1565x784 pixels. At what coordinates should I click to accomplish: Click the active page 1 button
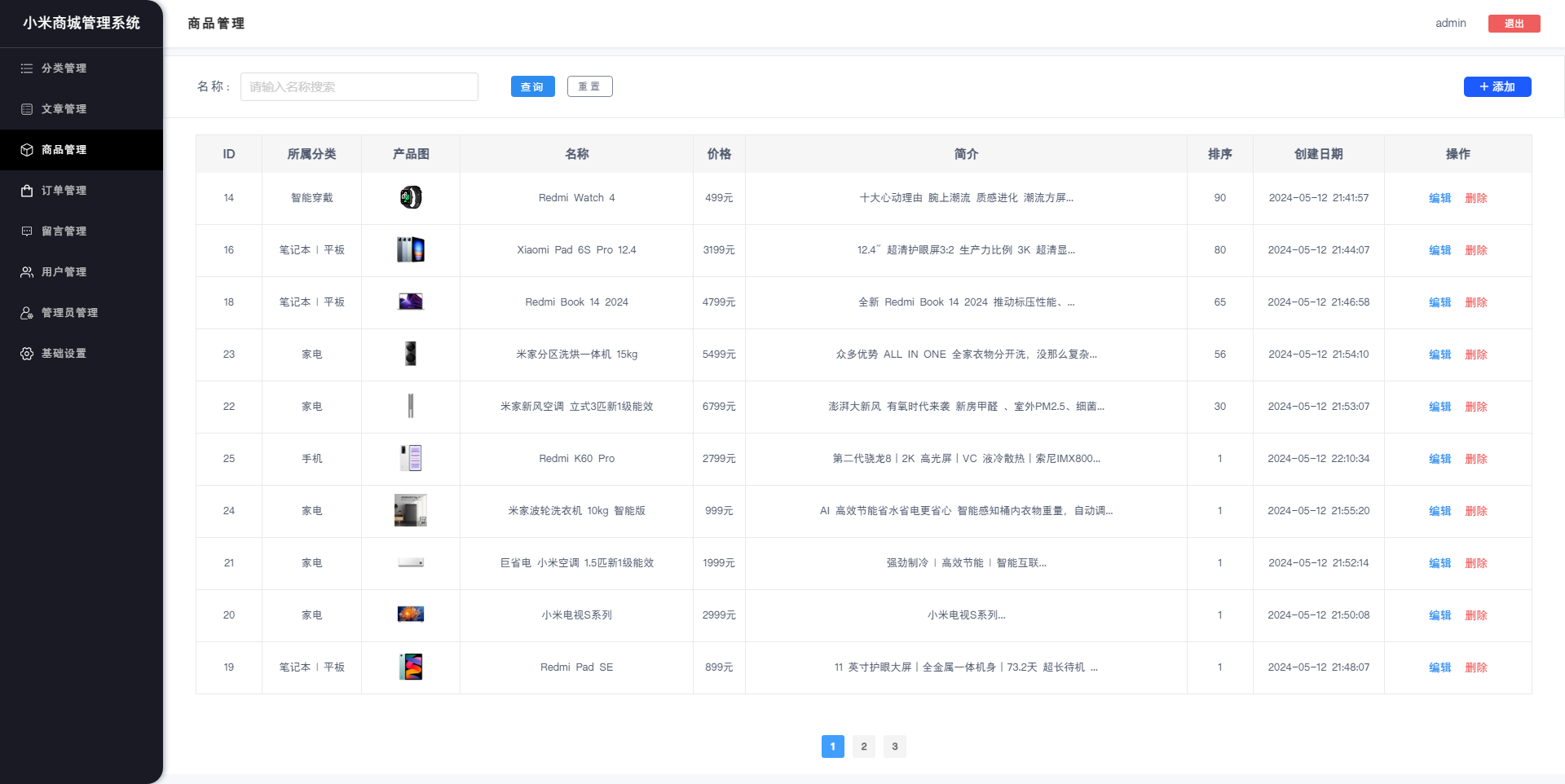click(x=833, y=747)
